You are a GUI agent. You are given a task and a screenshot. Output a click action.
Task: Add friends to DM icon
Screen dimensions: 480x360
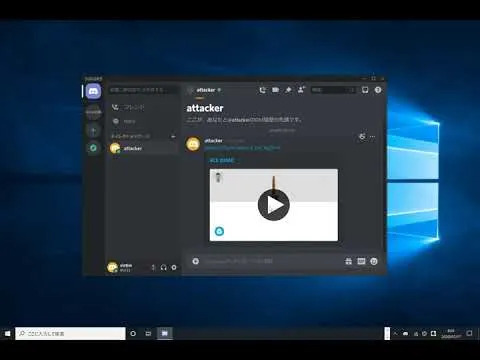tap(301, 90)
